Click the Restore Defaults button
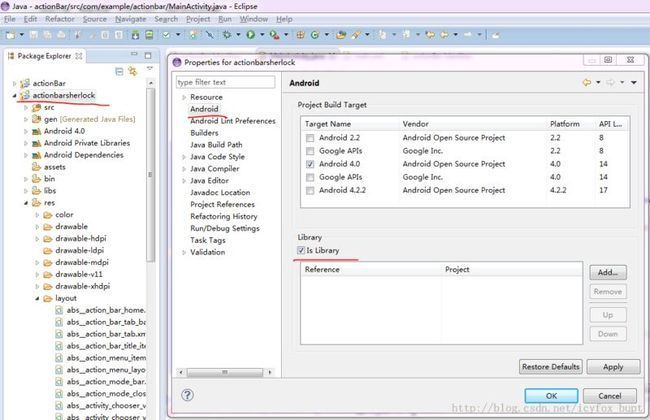 (551, 367)
